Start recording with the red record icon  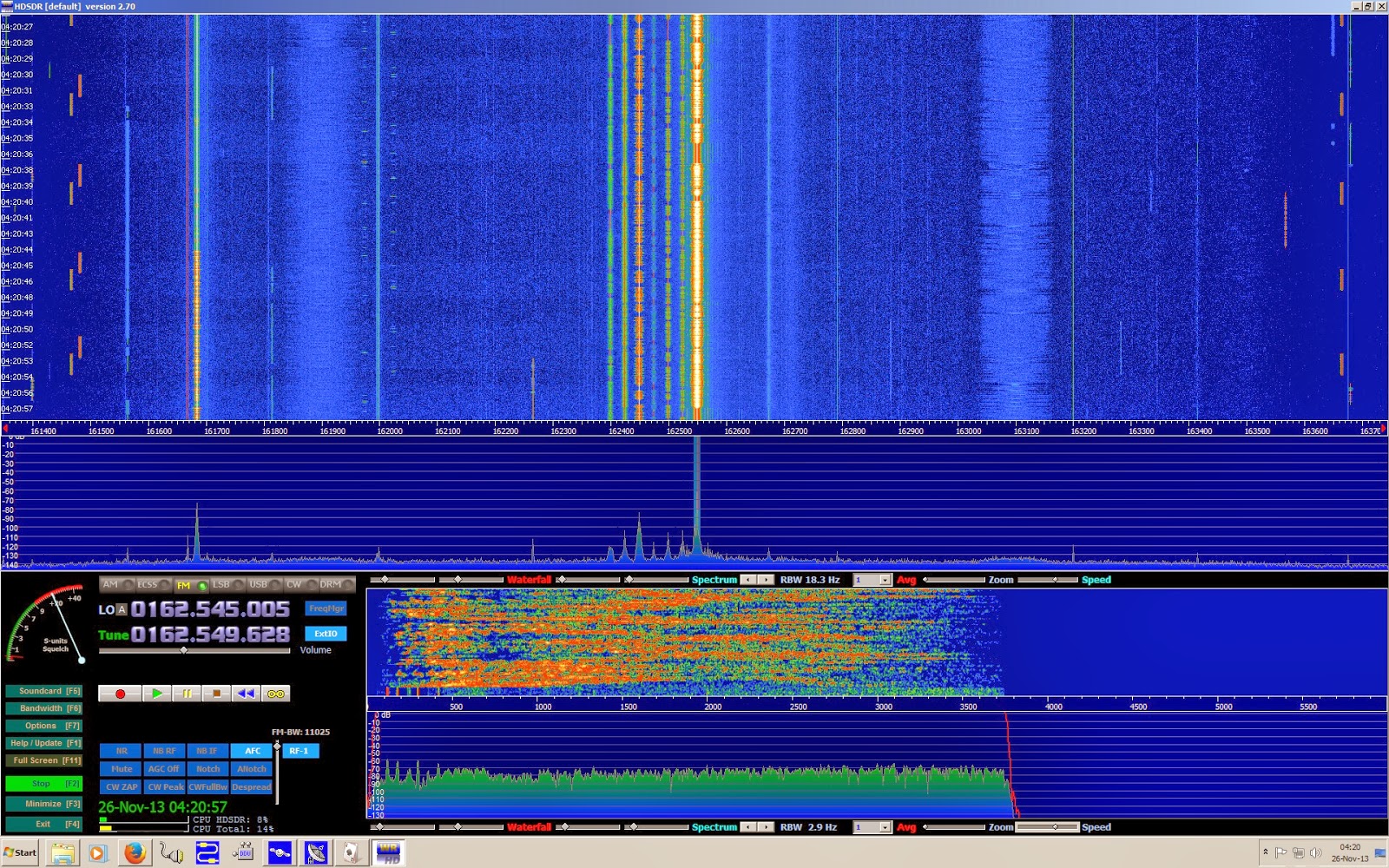(121, 693)
